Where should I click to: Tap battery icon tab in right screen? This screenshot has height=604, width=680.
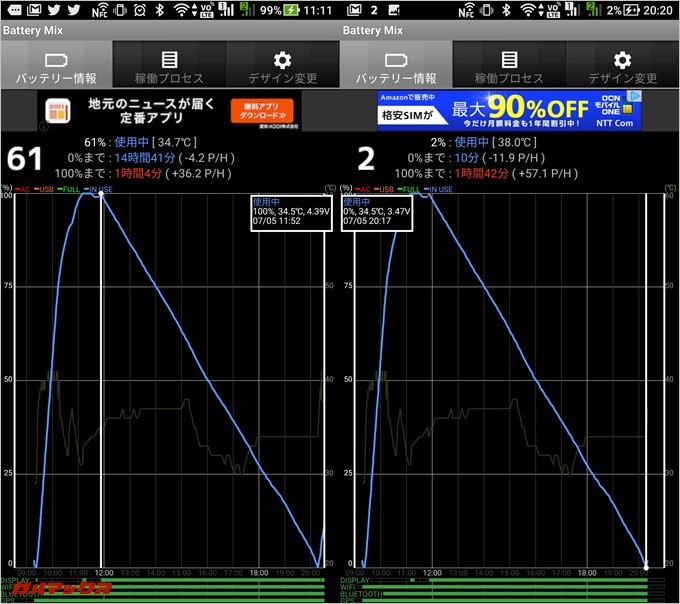point(396,60)
